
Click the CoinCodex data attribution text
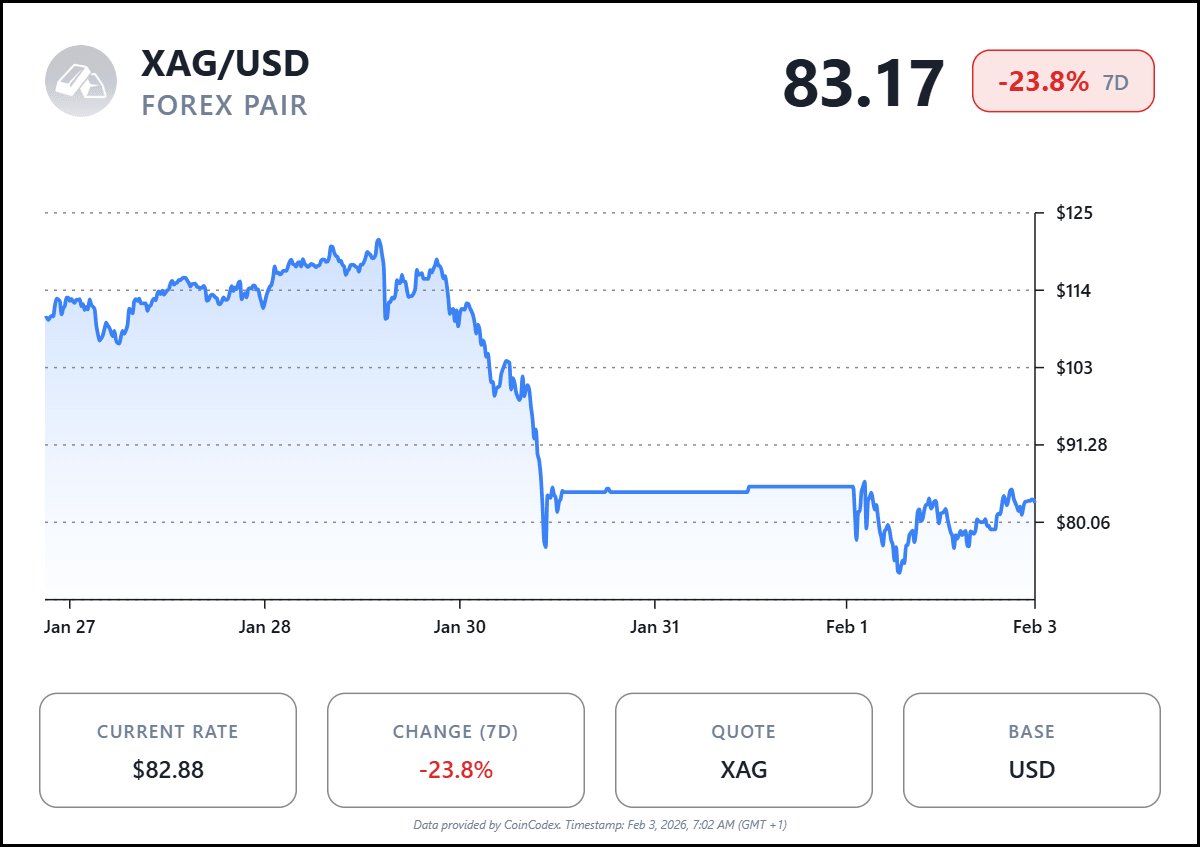[600, 825]
